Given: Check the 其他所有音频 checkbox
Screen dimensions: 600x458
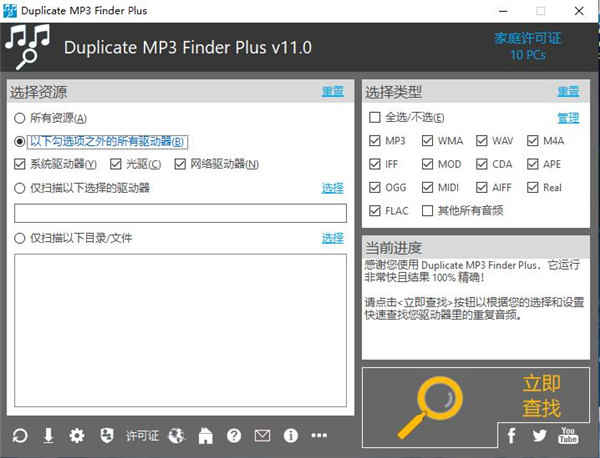Looking at the screenshot, I should pyautogui.click(x=427, y=210).
